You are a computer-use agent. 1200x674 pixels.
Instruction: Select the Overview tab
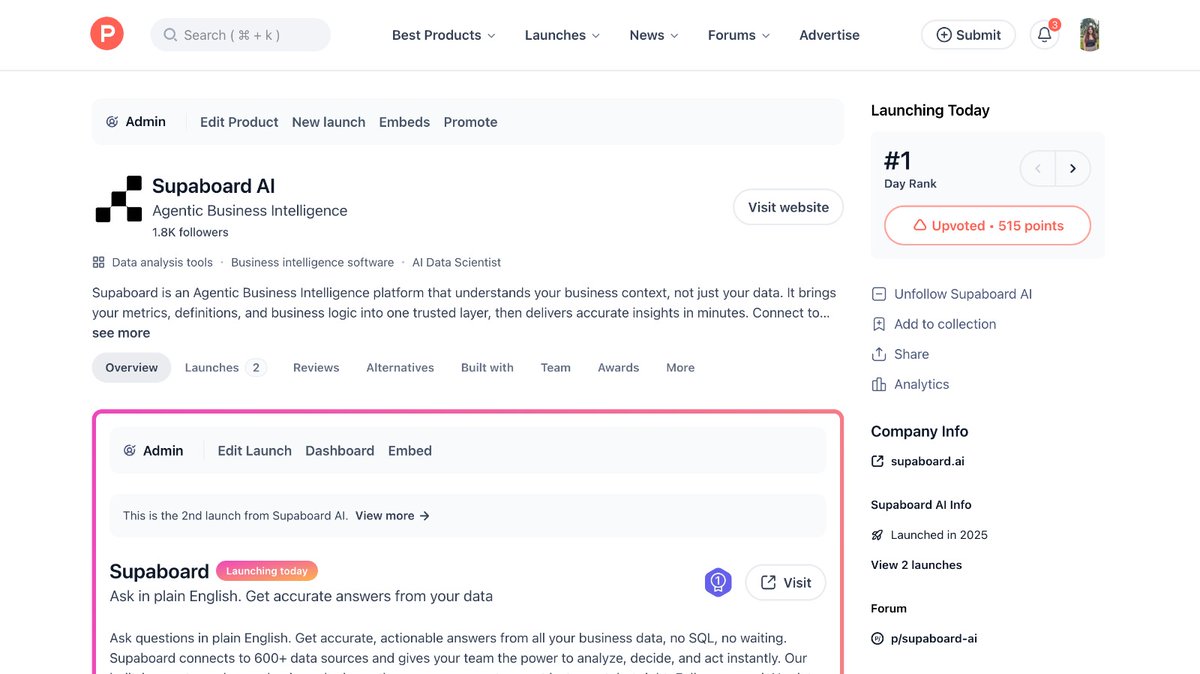(132, 368)
